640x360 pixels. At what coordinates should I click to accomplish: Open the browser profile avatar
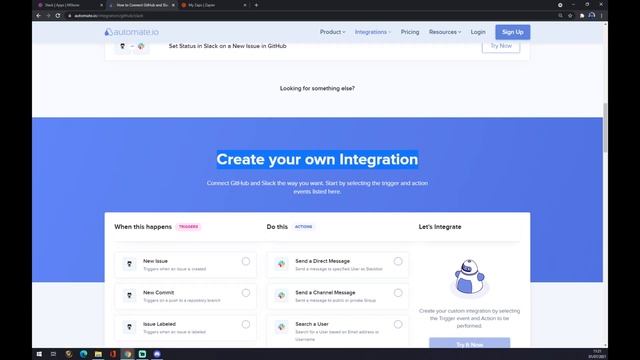pos(592,16)
